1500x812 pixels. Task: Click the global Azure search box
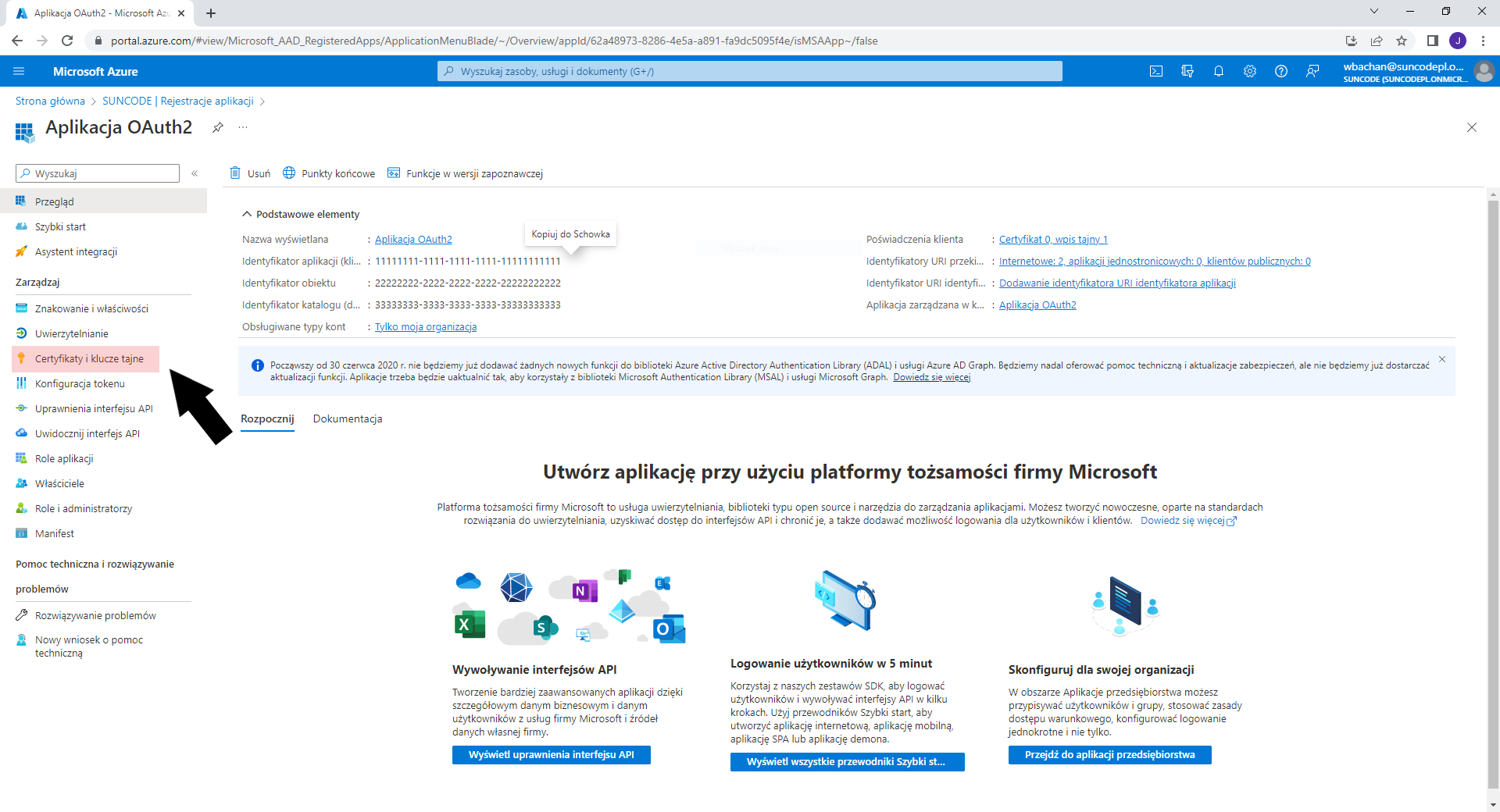tap(750, 71)
